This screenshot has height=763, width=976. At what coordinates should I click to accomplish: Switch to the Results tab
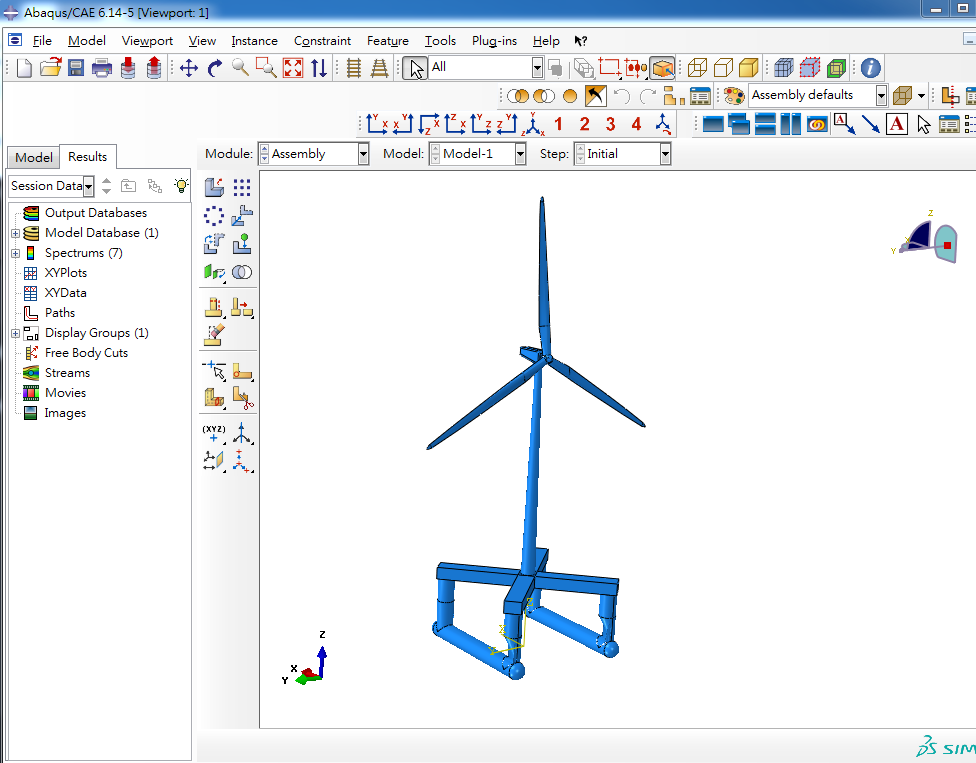pos(87,157)
